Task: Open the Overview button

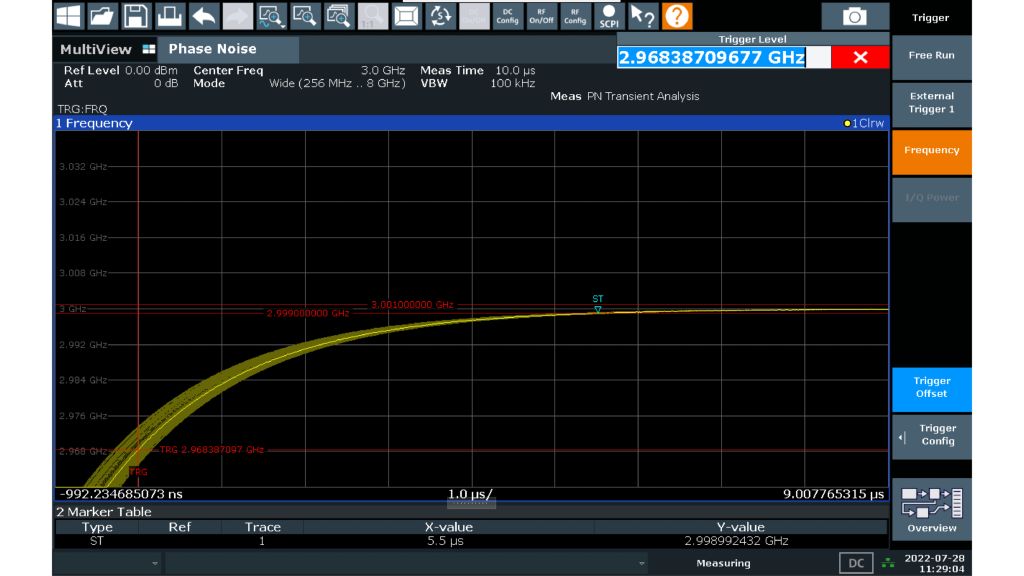Action: [931, 509]
